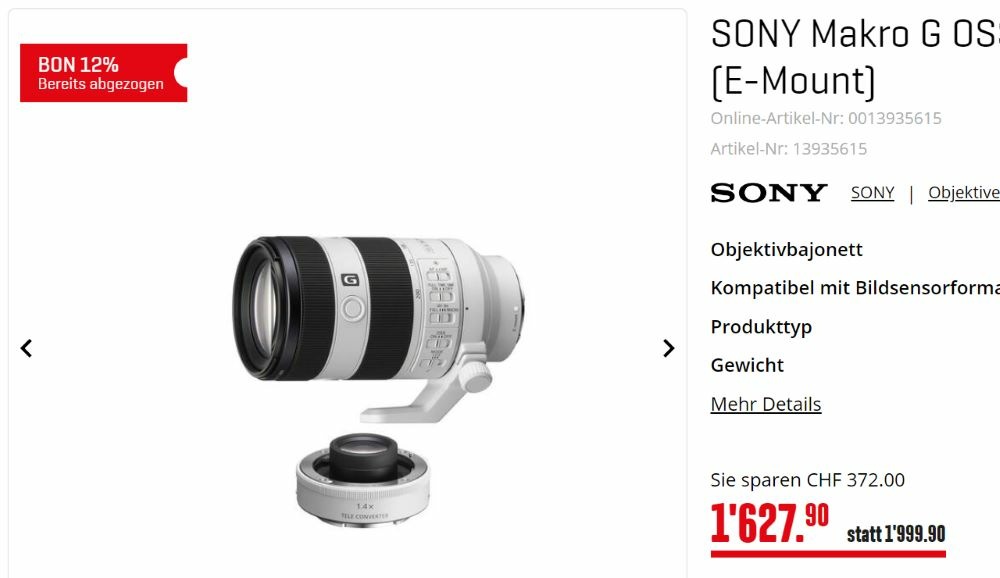Click the BON 12% coupon badge

click(x=103, y=73)
